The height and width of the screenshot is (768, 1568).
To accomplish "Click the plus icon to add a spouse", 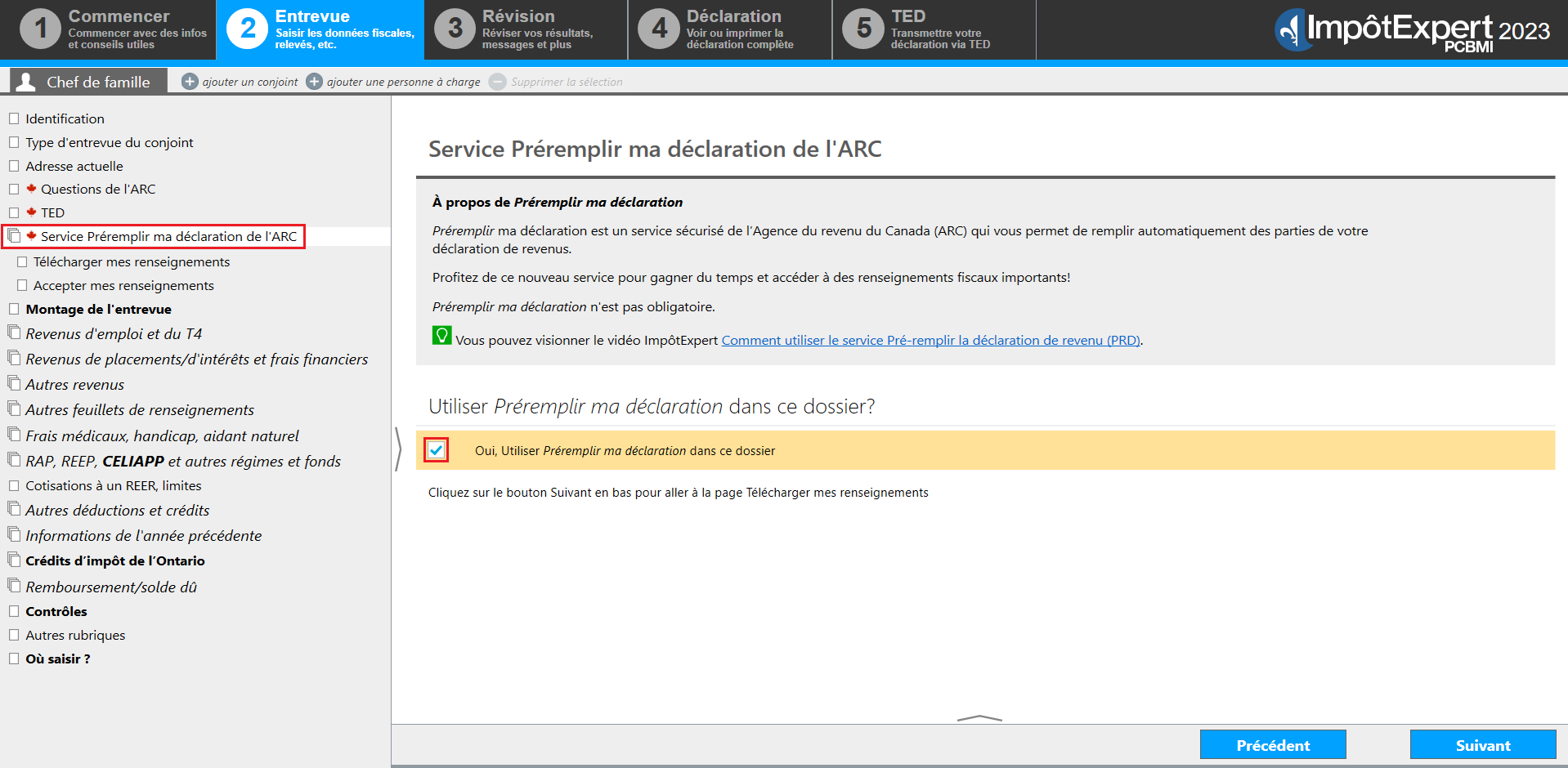I will [x=190, y=82].
